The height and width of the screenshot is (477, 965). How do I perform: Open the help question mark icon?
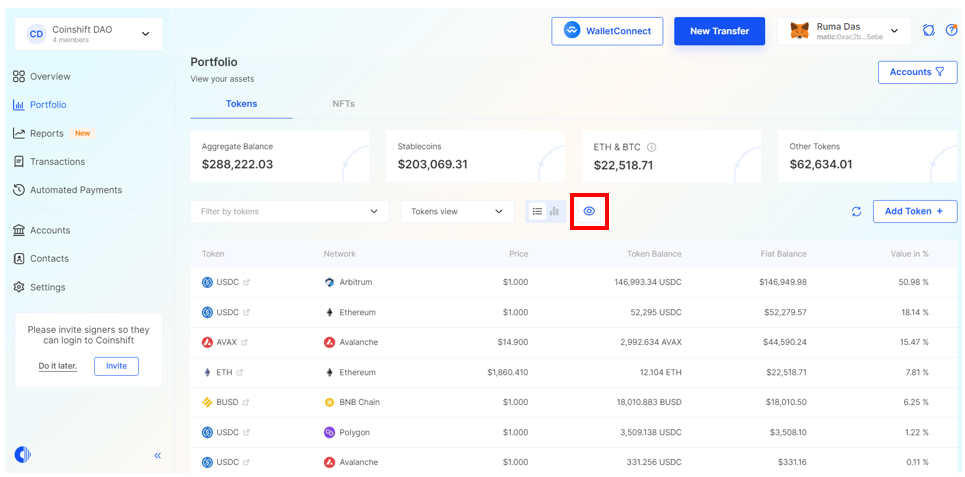(x=951, y=31)
